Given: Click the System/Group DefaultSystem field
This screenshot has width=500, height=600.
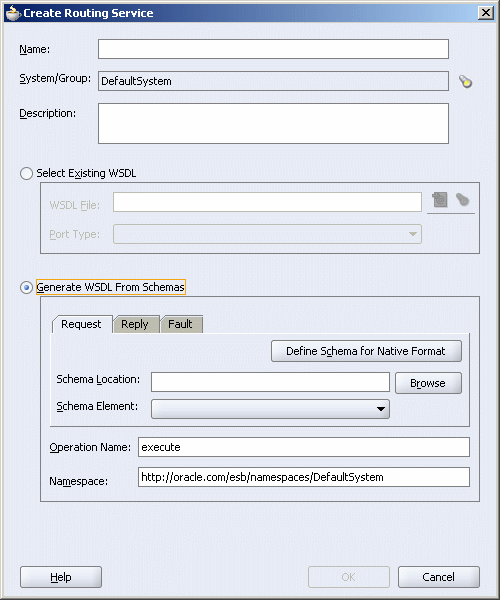Looking at the screenshot, I should click(x=274, y=81).
